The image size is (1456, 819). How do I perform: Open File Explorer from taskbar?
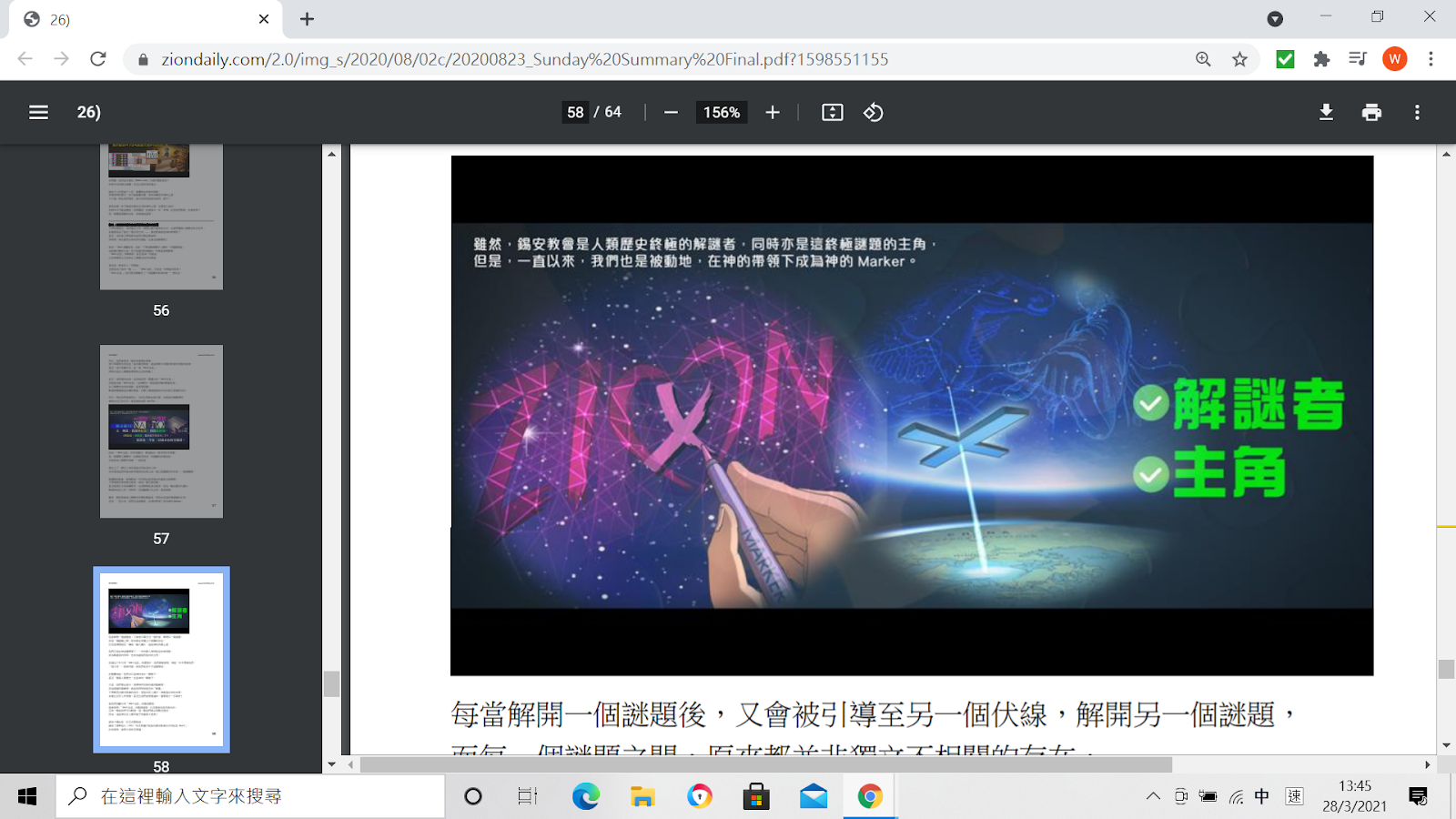[642, 797]
